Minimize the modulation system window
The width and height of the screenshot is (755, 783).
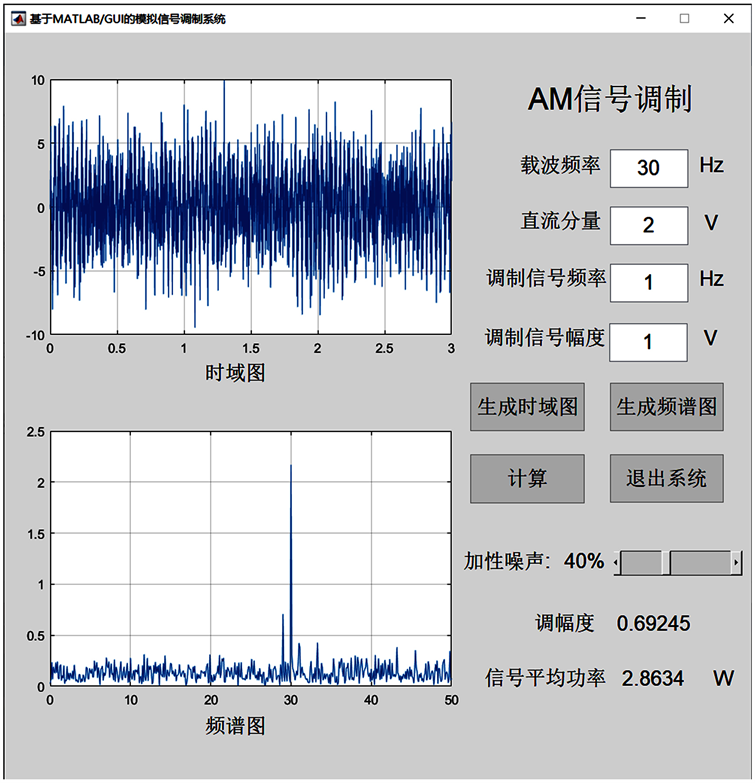[x=640, y=18]
